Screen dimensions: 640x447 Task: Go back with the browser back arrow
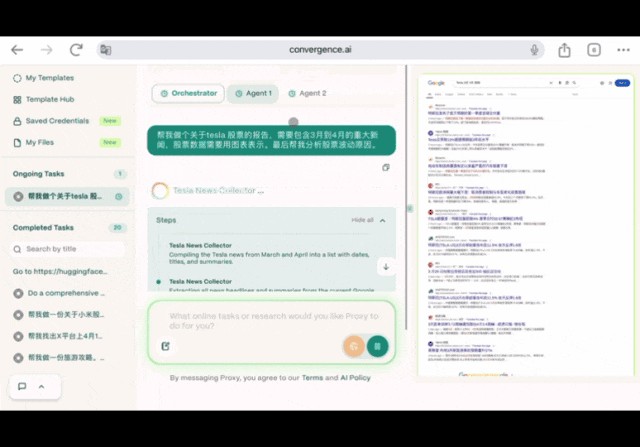17,50
